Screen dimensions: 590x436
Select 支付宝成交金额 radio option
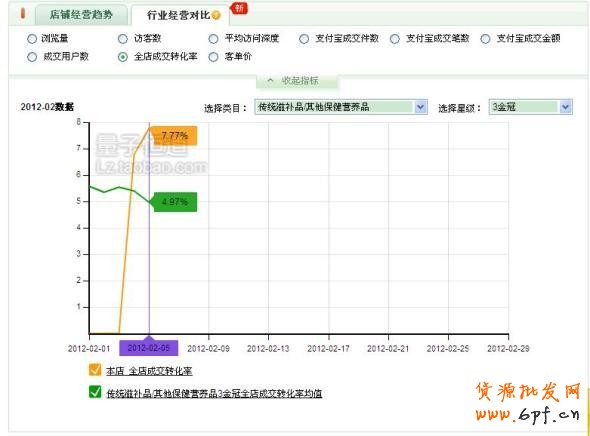coord(485,39)
